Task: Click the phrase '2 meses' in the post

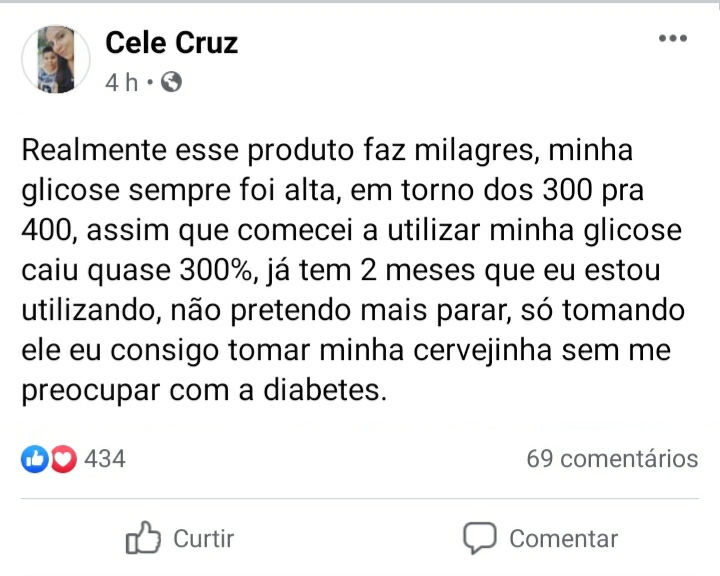Action: [x=418, y=271]
